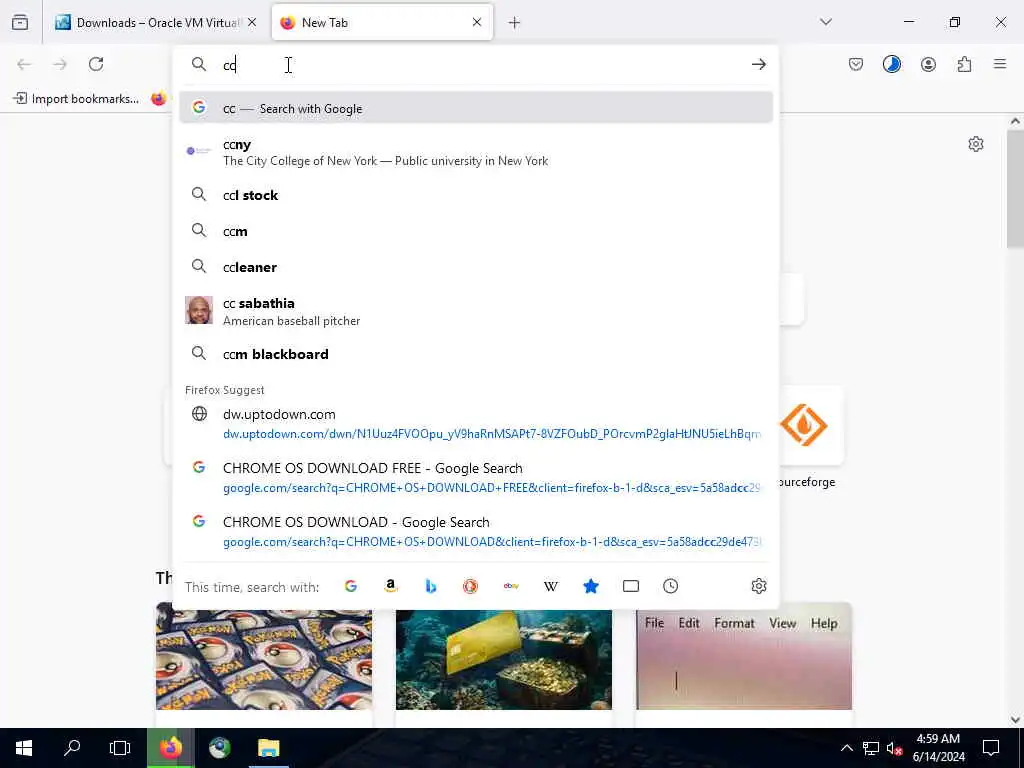Open the blue circular toolbar extension icon
This screenshot has width=1024, height=768.
[892, 64]
